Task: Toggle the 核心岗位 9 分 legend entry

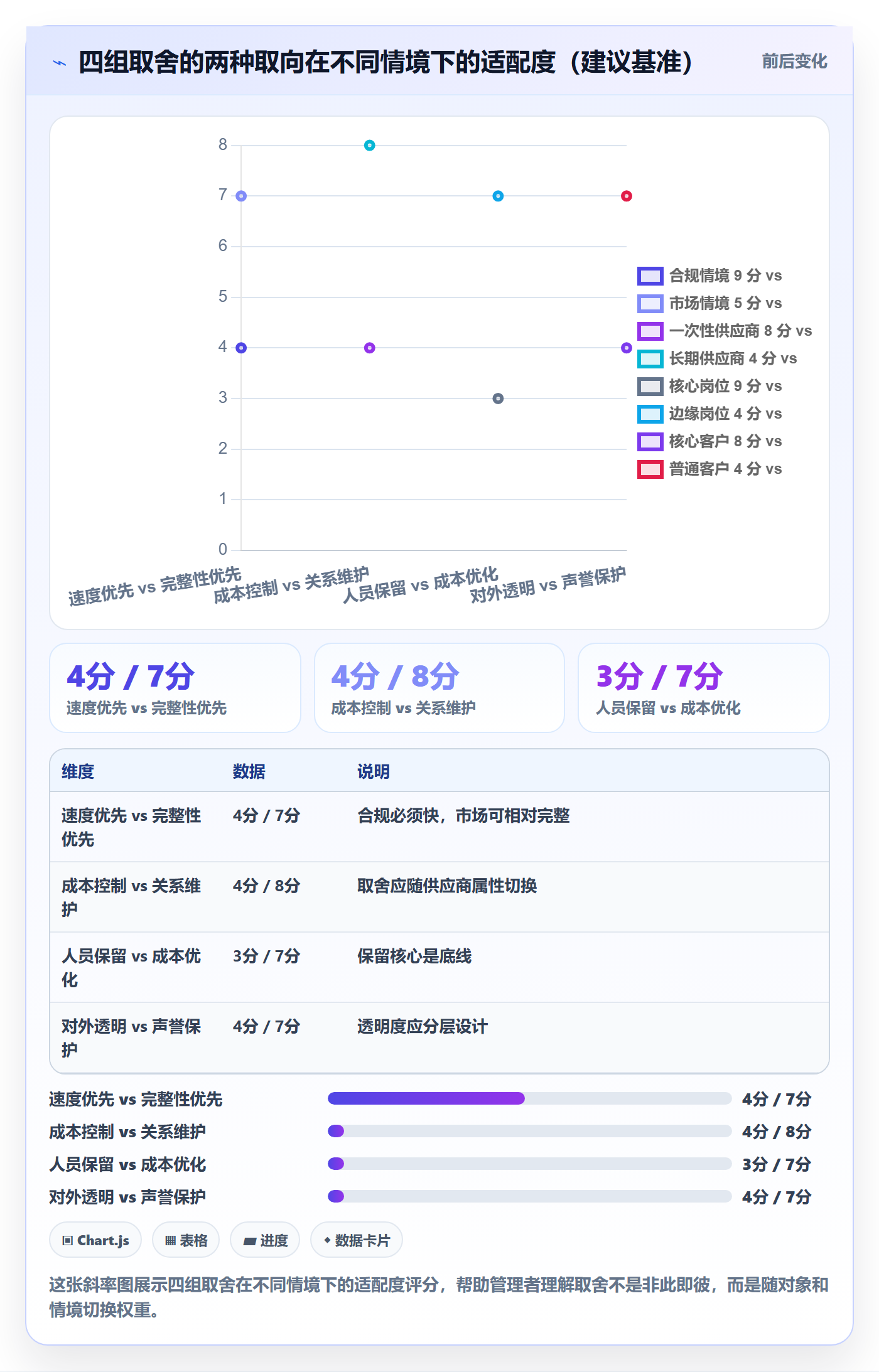Action: pyautogui.click(x=709, y=386)
